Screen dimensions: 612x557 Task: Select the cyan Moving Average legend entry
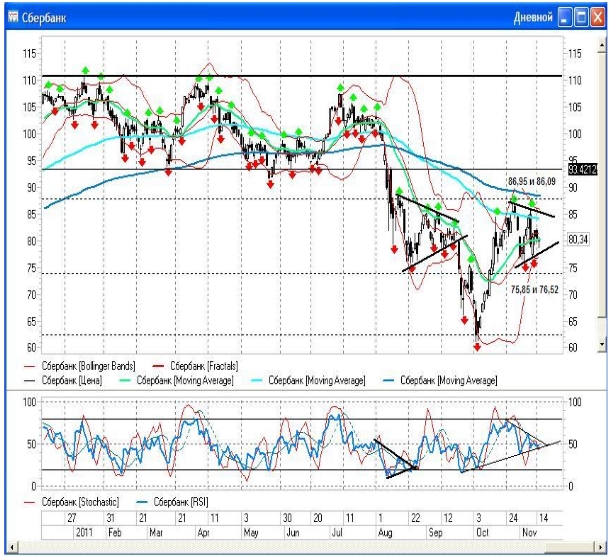(308, 380)
